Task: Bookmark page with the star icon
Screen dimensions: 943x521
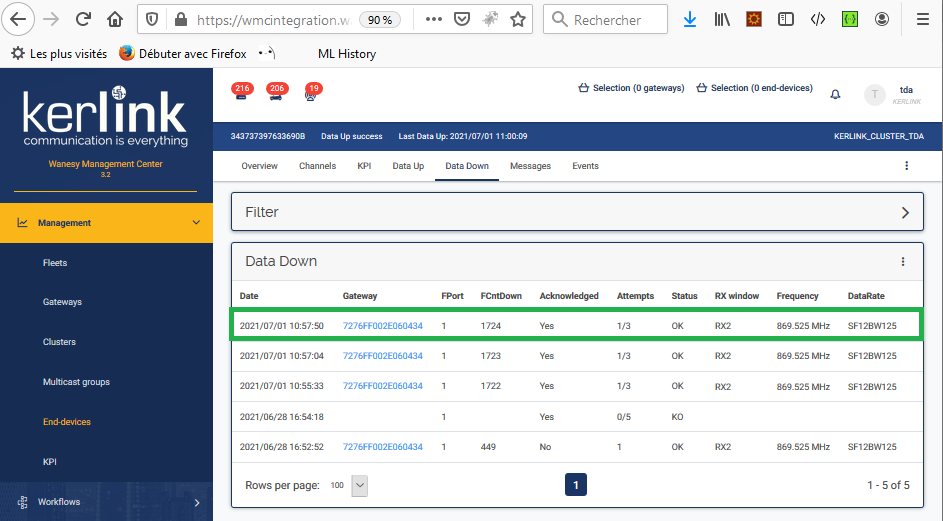Action: point(518,19)
